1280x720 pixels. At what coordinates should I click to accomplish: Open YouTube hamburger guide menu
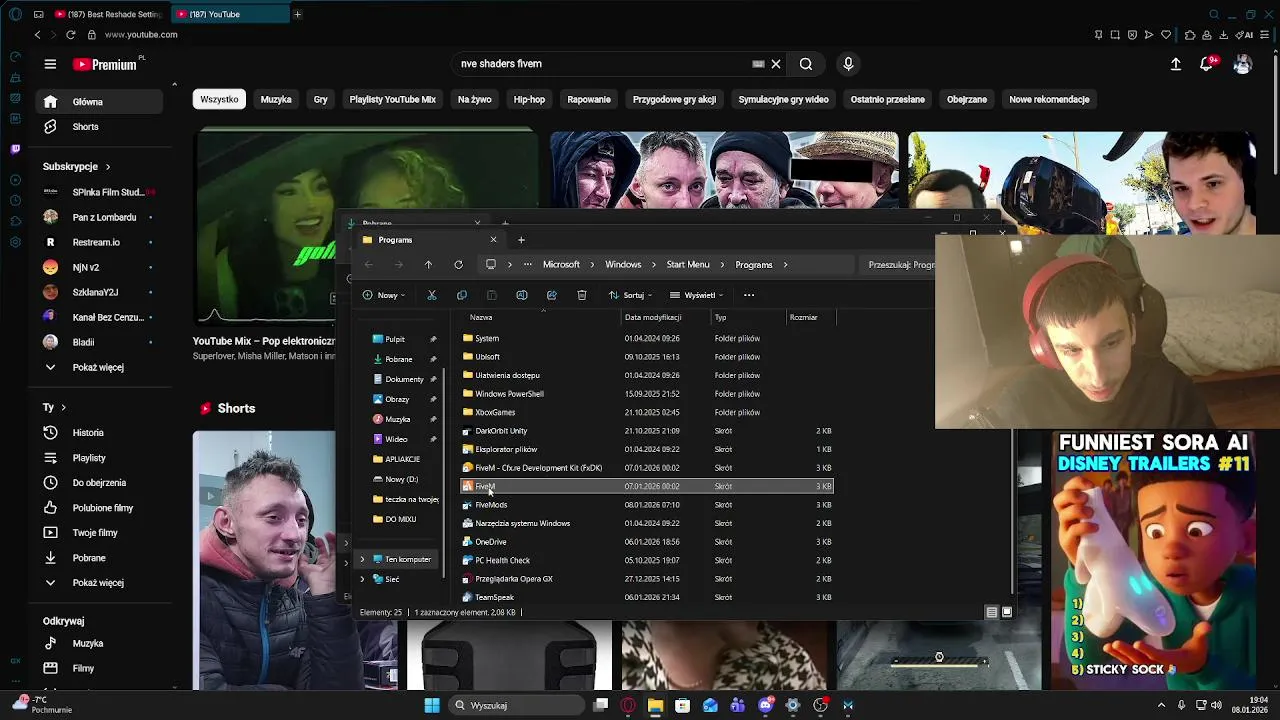pyautogui.click(x=50, y=64)
